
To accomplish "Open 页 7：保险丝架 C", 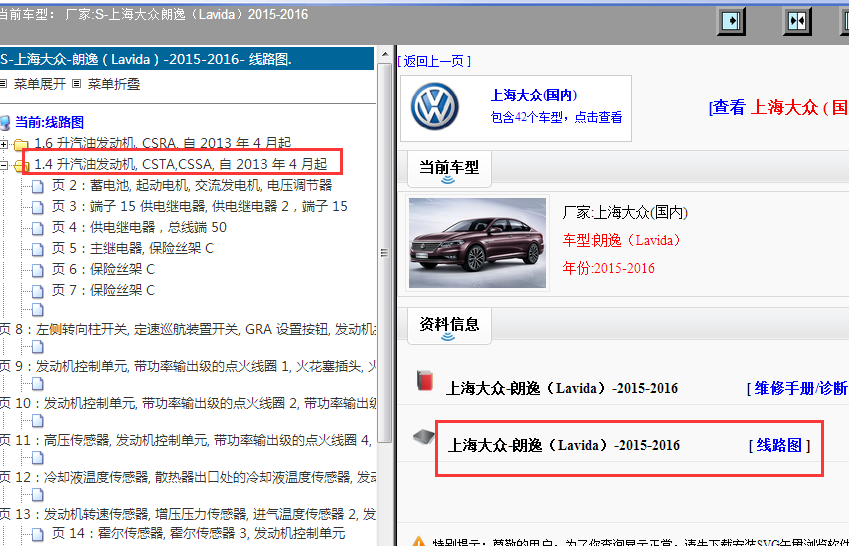I will (x=103, y=290).
